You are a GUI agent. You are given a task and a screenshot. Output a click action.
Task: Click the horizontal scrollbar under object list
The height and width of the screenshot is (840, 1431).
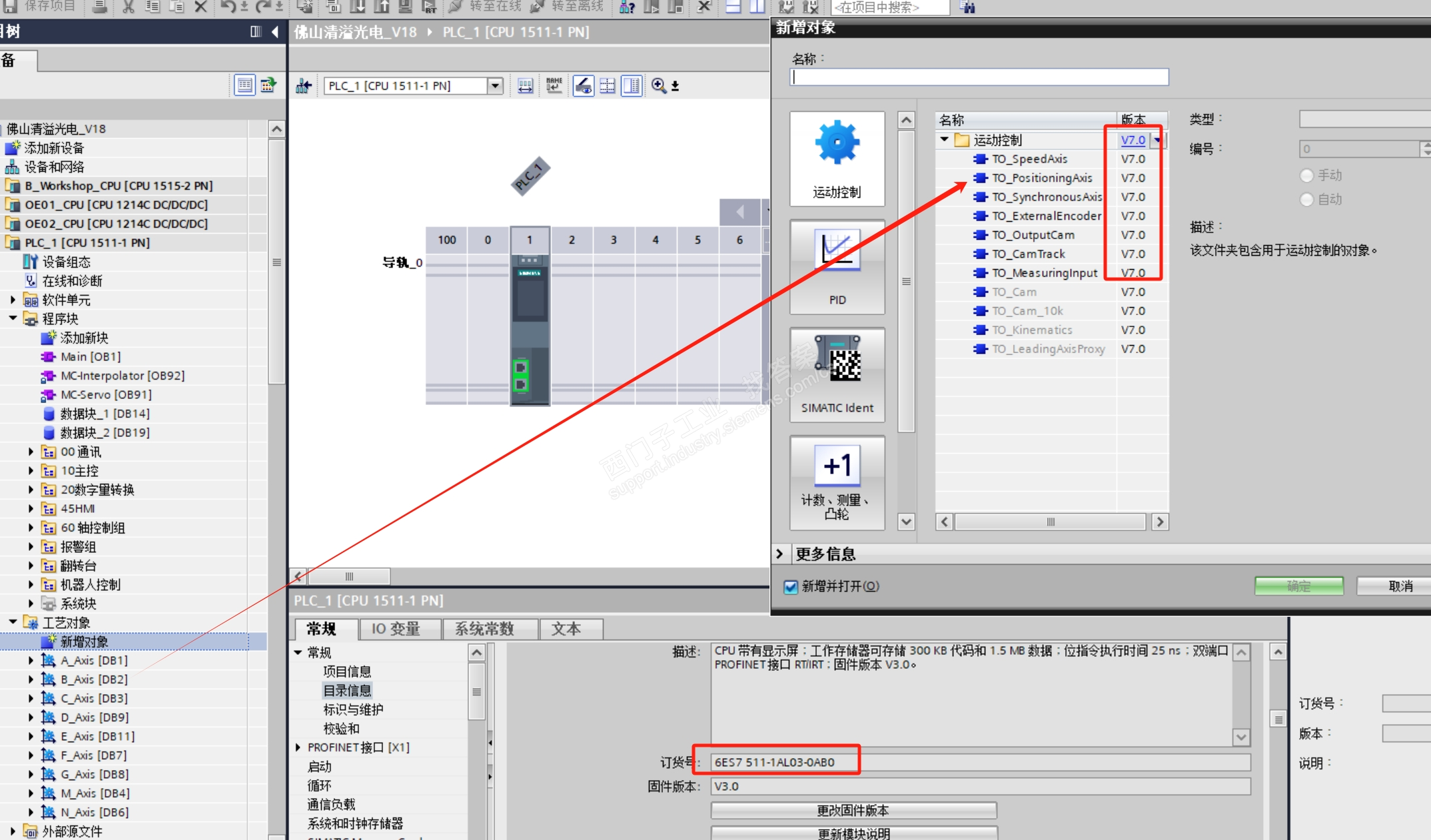point(1050,522)
